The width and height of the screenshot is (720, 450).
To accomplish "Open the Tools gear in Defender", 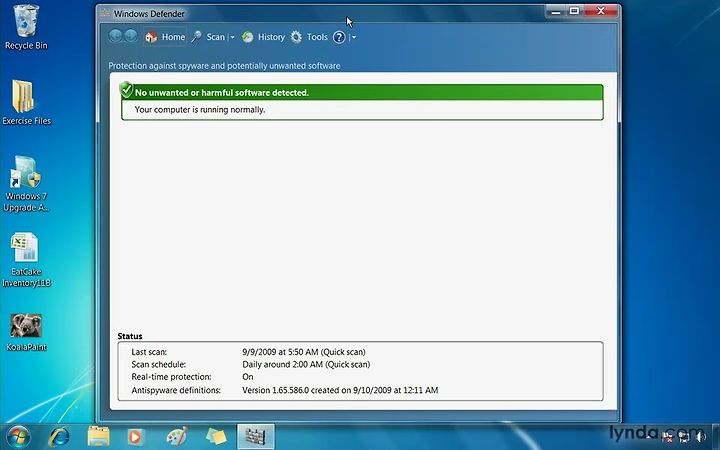I will [309, 37].
